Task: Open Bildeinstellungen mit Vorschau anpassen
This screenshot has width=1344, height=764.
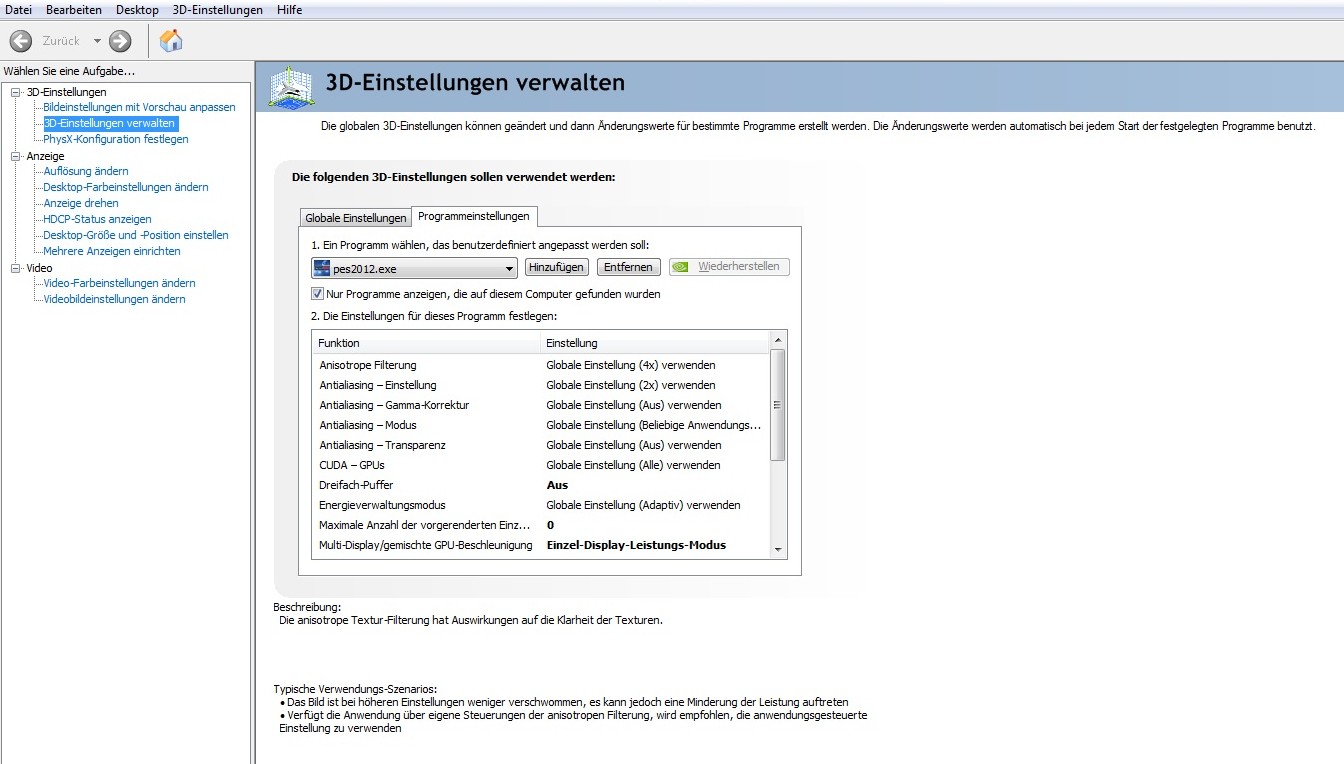Action: point(139,107)
